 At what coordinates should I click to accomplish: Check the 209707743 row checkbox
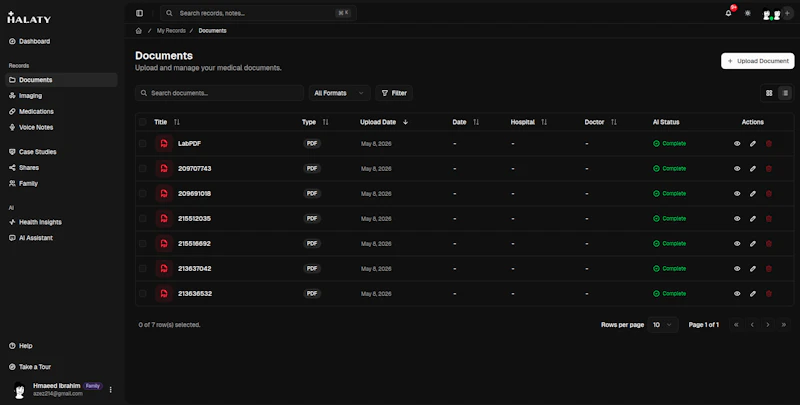[142, 169]
